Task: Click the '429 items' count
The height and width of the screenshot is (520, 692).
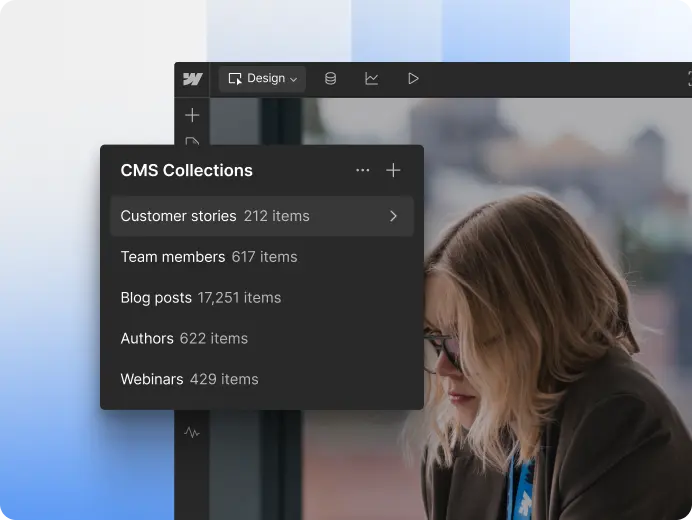Action: pos(224,379)
